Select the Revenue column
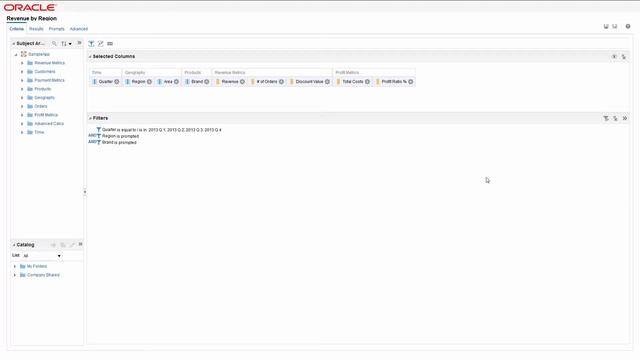640x360 pixels. (x=230, y=82)
